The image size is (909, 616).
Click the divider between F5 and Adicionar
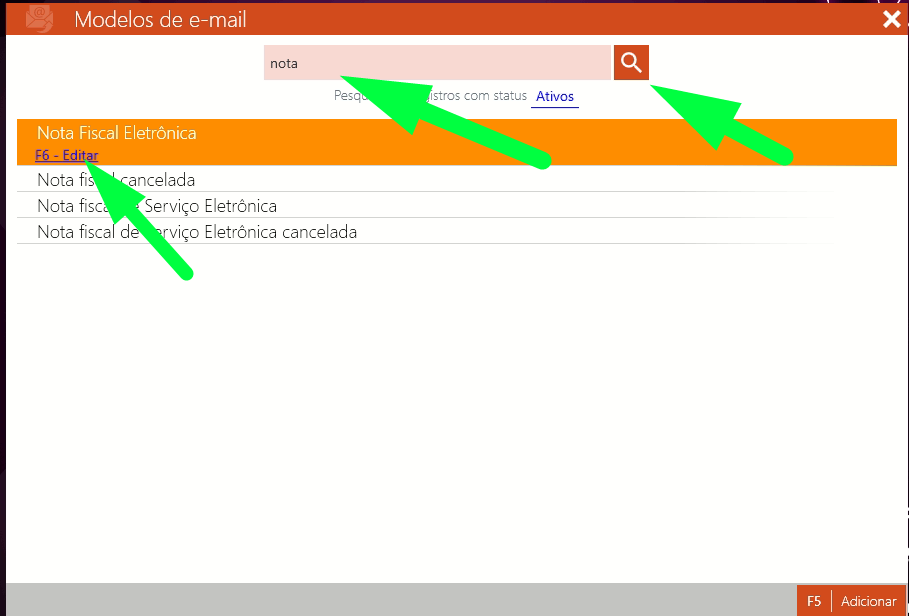pyautogui.click(x=831, y=601)
